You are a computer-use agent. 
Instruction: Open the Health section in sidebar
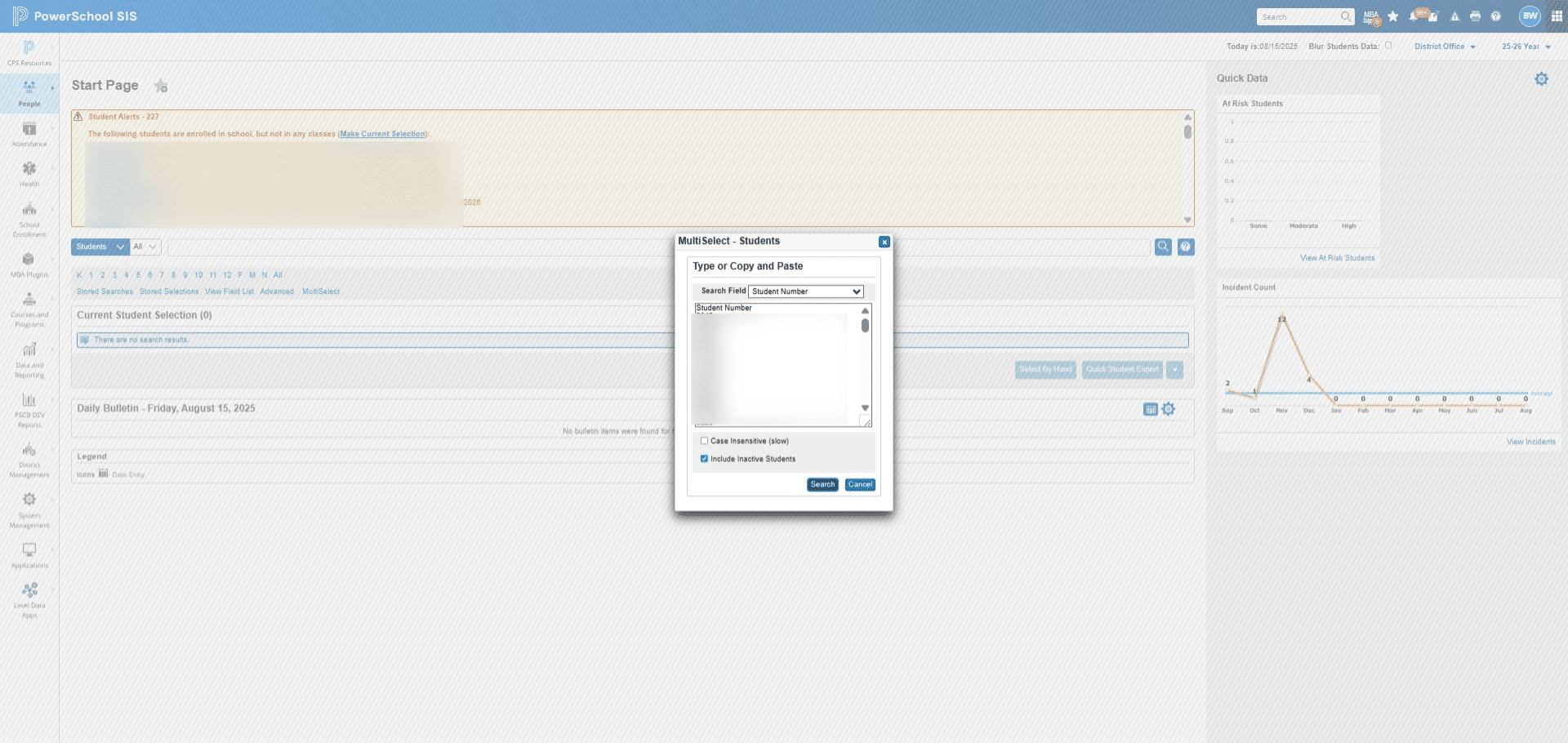click(29, 174)
